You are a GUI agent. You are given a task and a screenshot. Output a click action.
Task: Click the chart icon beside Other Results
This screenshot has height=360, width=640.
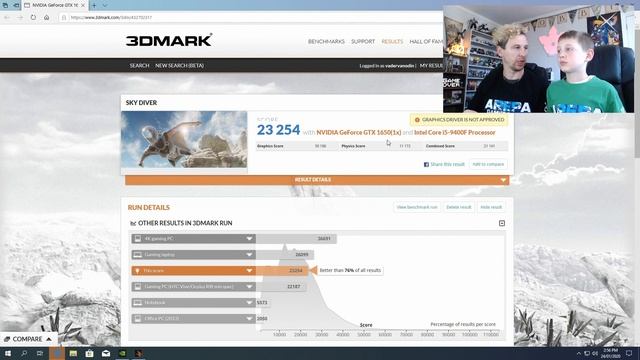pyautogui.click(x=133, y=223)
